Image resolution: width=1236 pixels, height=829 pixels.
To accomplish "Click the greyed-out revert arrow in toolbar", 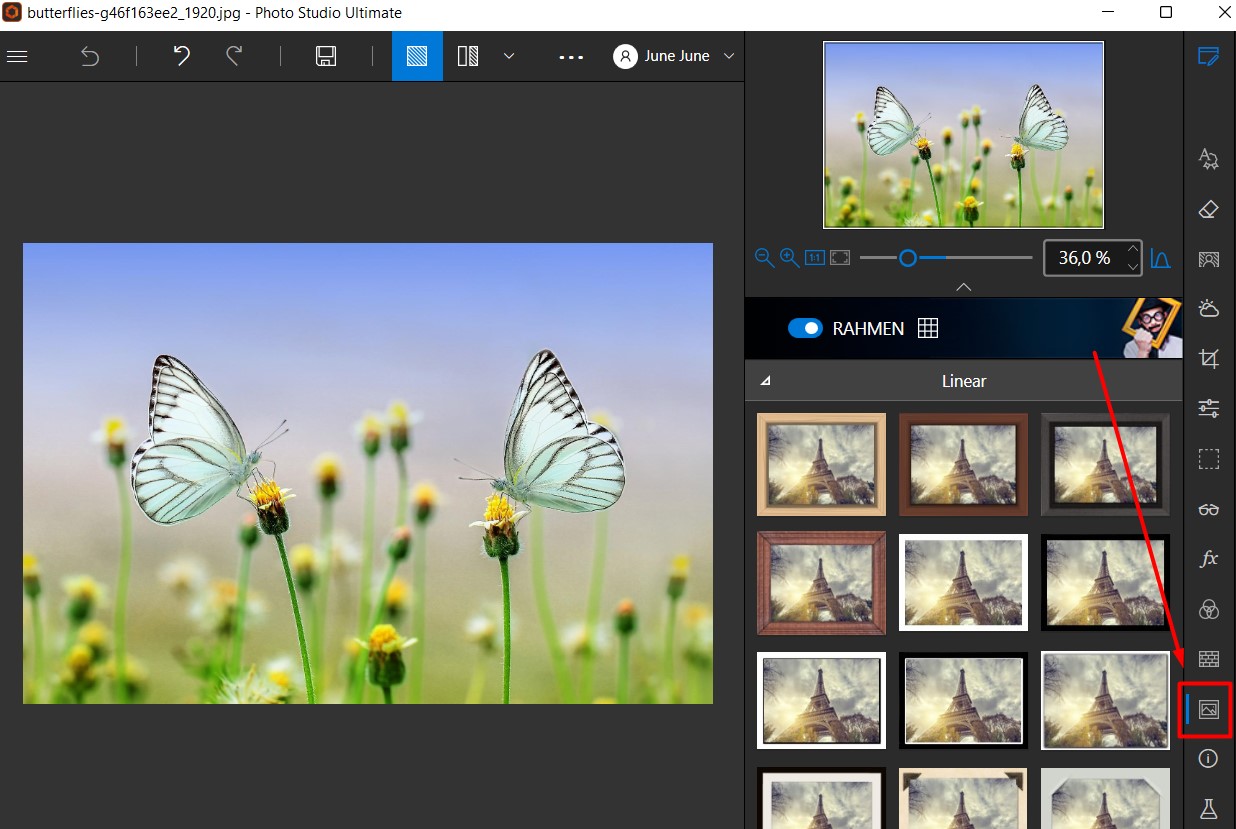I will click(x=90, y=56).
